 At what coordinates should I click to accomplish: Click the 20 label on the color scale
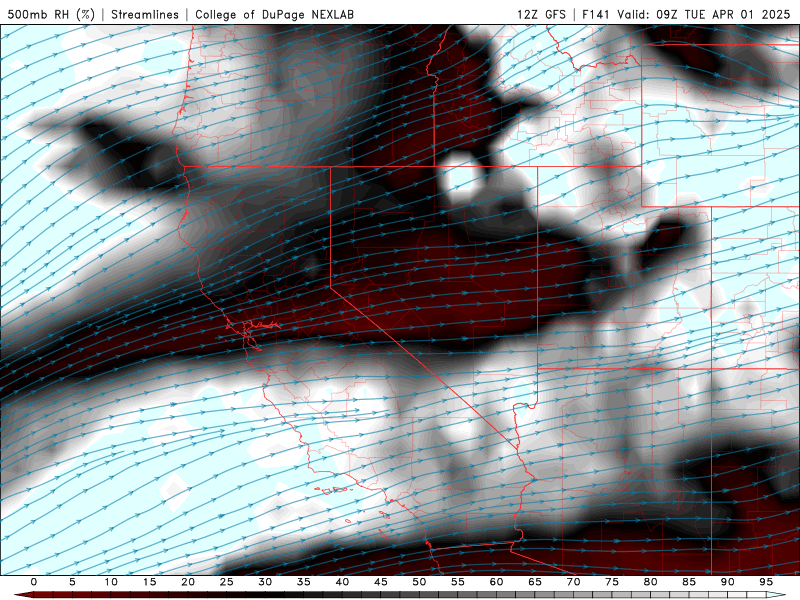point(188,582)
